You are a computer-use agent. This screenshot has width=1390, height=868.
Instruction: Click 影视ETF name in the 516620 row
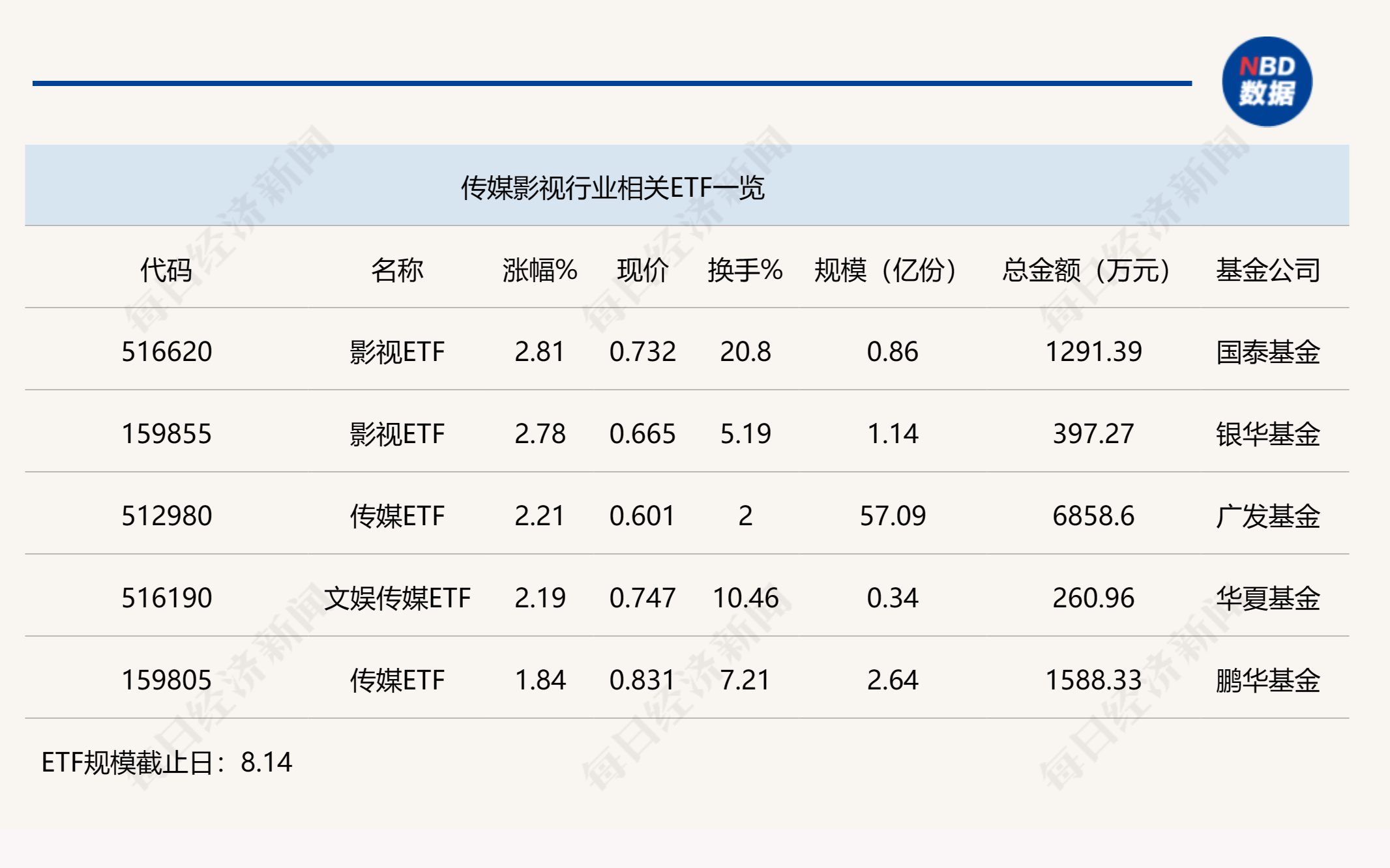pyautogui.click(x=397, y=352)
